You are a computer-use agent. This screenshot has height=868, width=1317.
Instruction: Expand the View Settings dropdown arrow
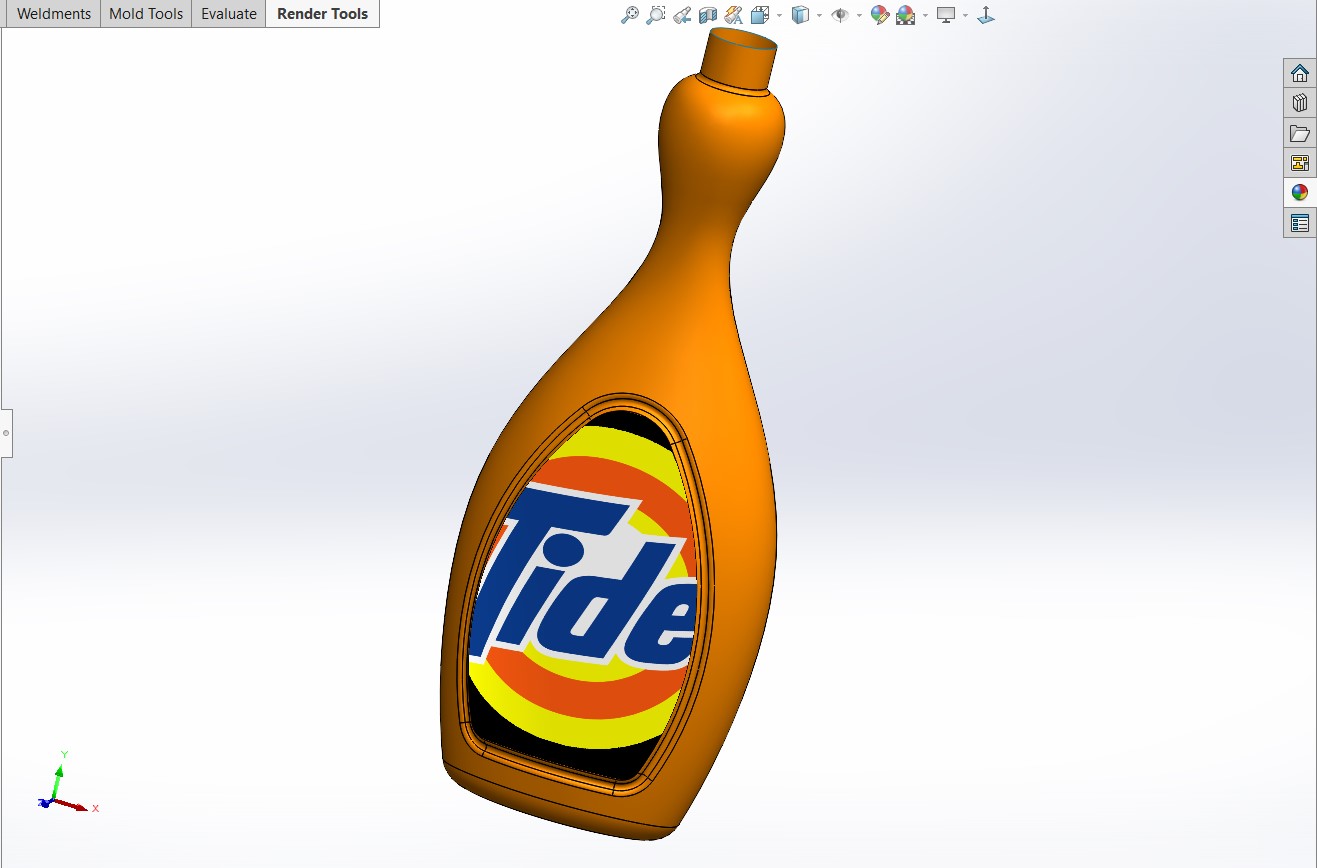click(x=965, y=16)
